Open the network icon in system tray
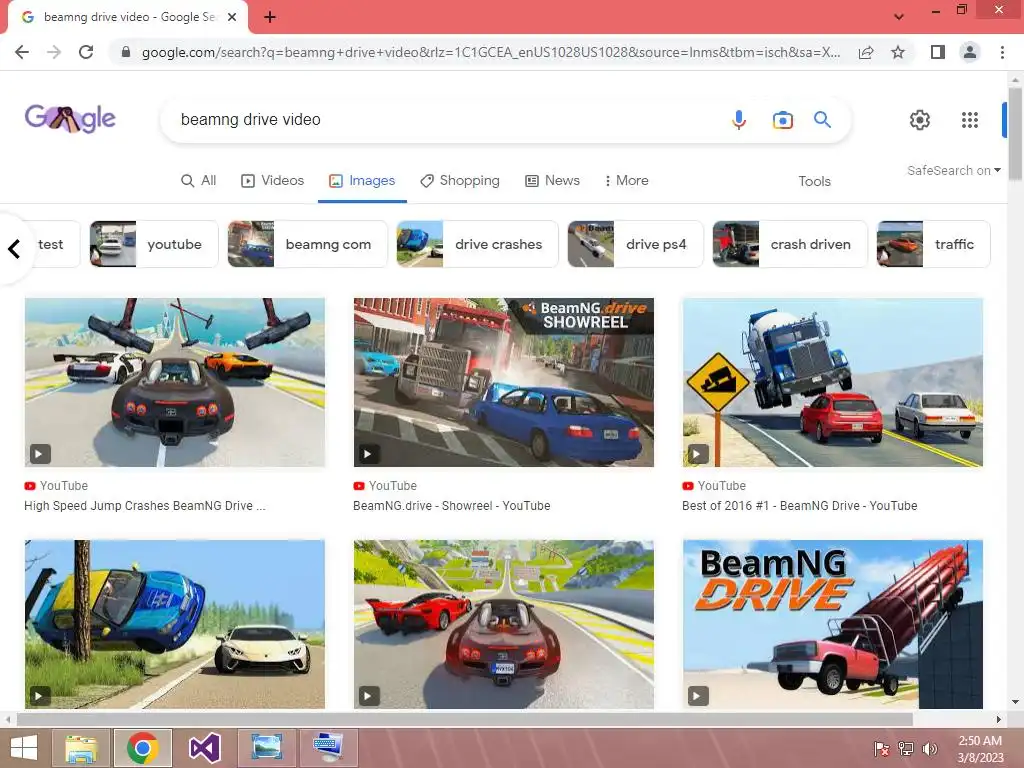The width and height of the screenshot is (1024, 768). click(x=906, y=748)
